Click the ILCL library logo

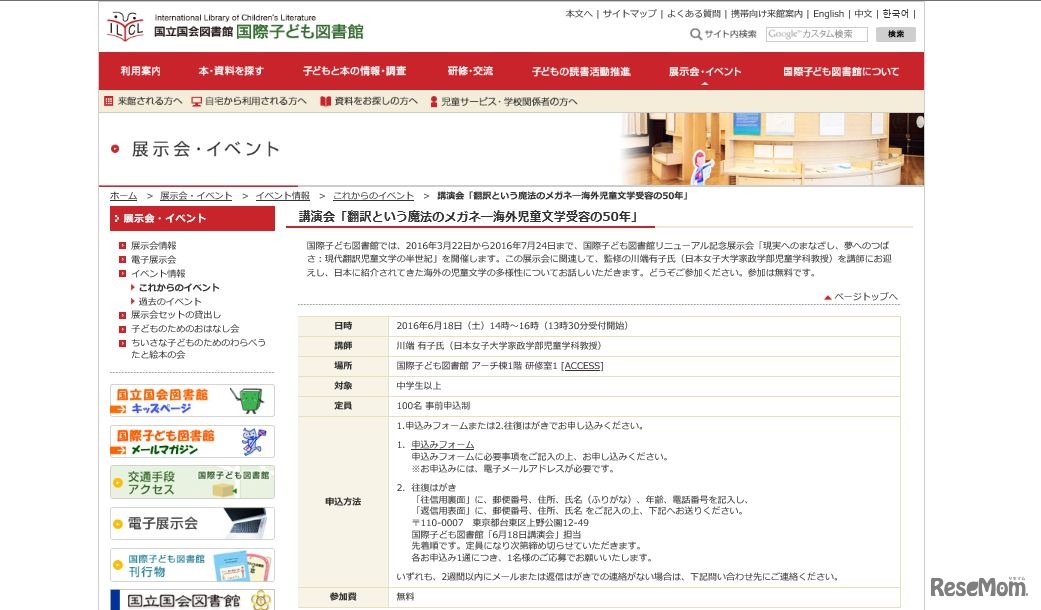tap(125, 27)
